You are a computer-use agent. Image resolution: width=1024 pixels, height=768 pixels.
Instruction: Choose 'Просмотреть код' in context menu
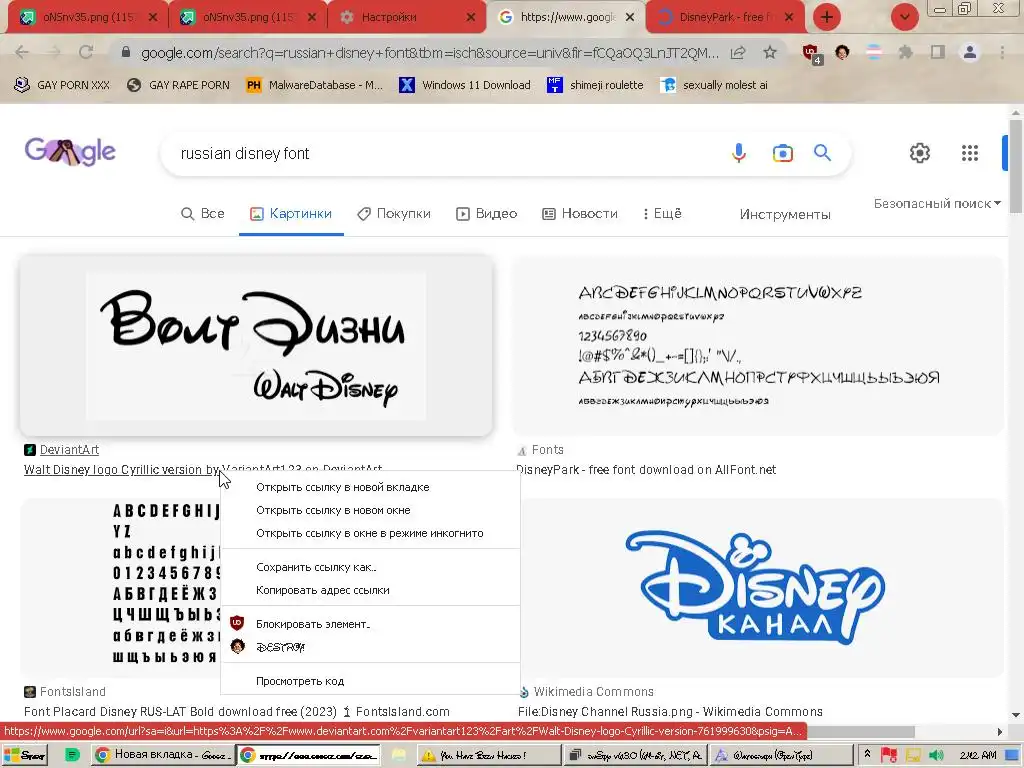370,680
